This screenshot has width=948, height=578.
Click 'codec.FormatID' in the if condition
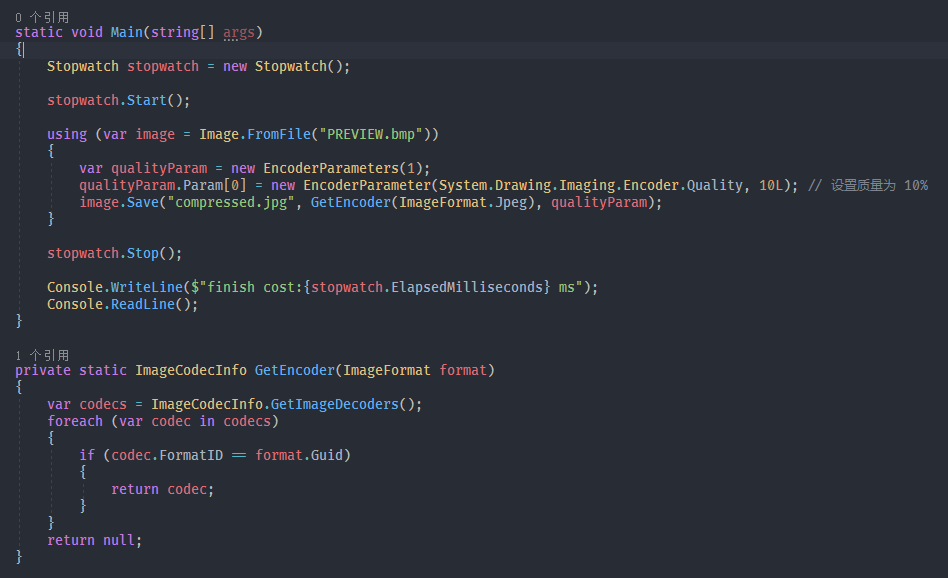[x=167, y=455]
